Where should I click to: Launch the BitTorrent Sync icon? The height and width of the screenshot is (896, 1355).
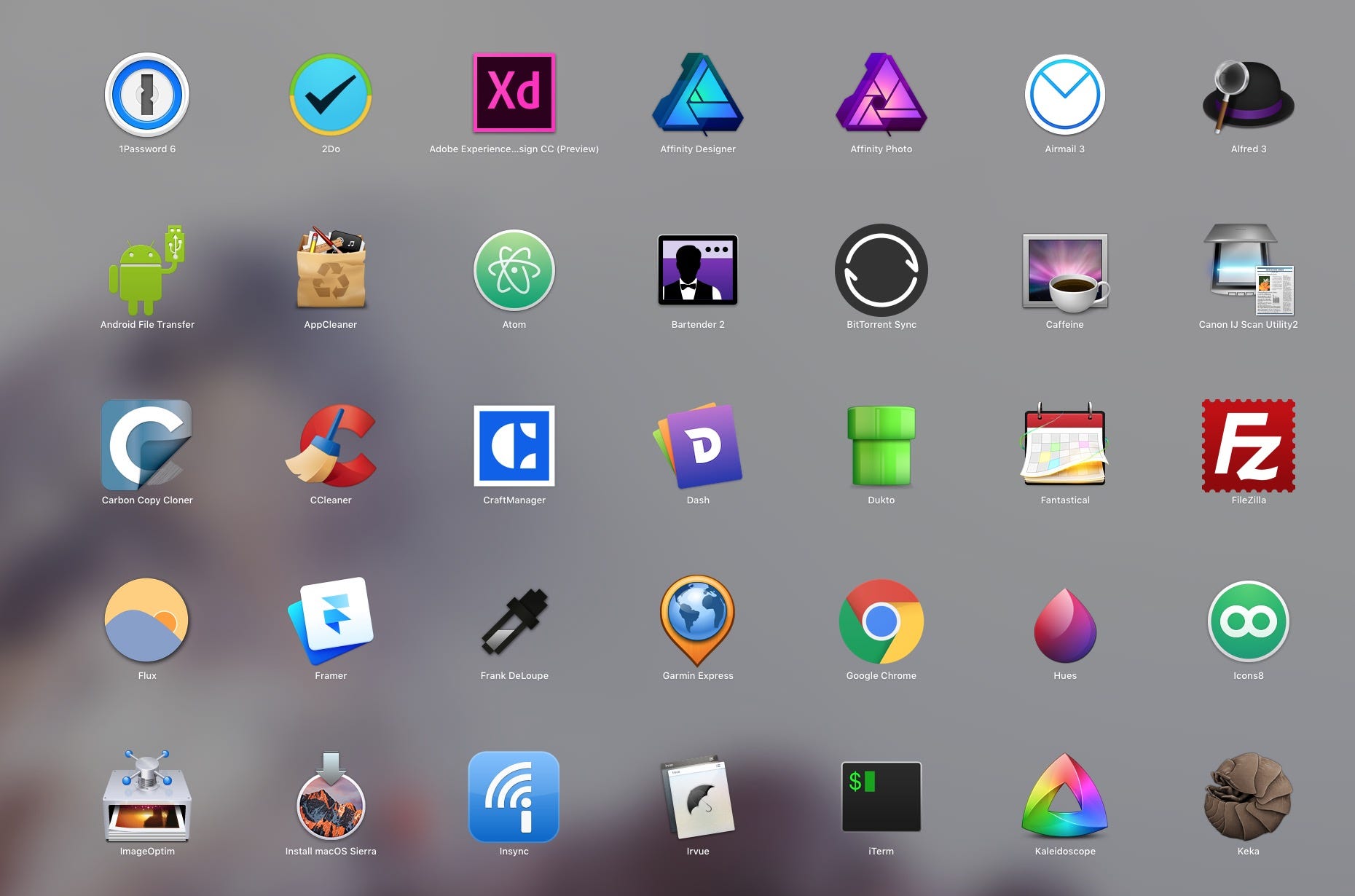881,270
